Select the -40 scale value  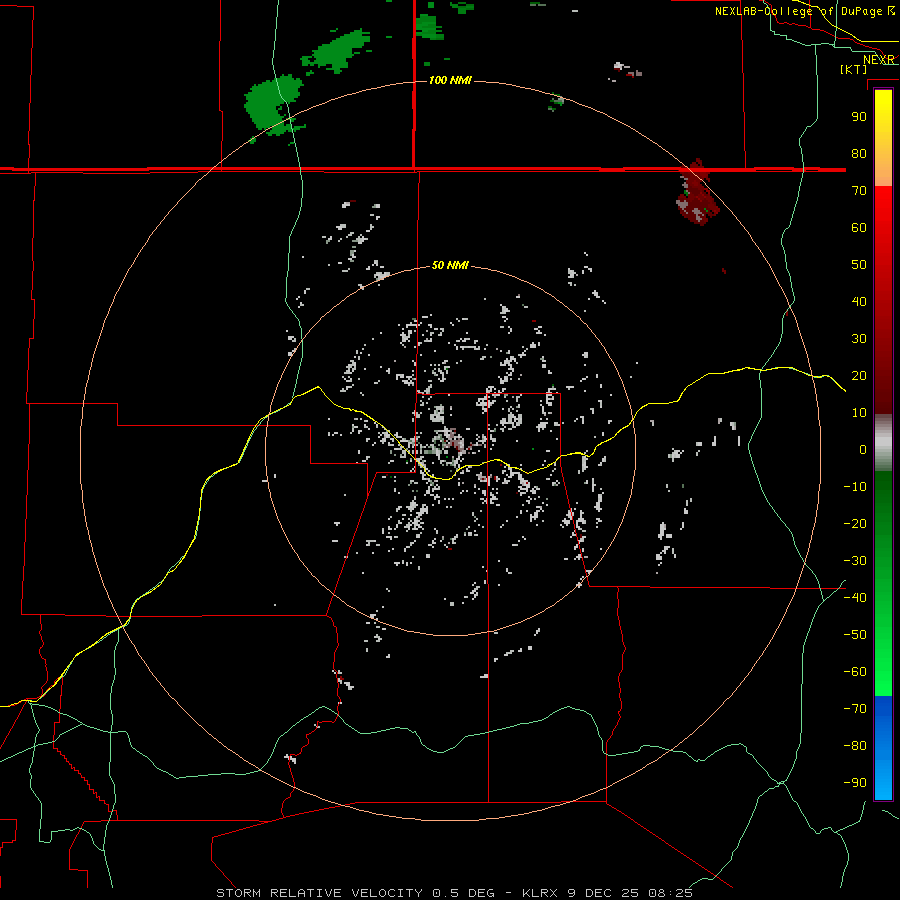coord(855,598)
